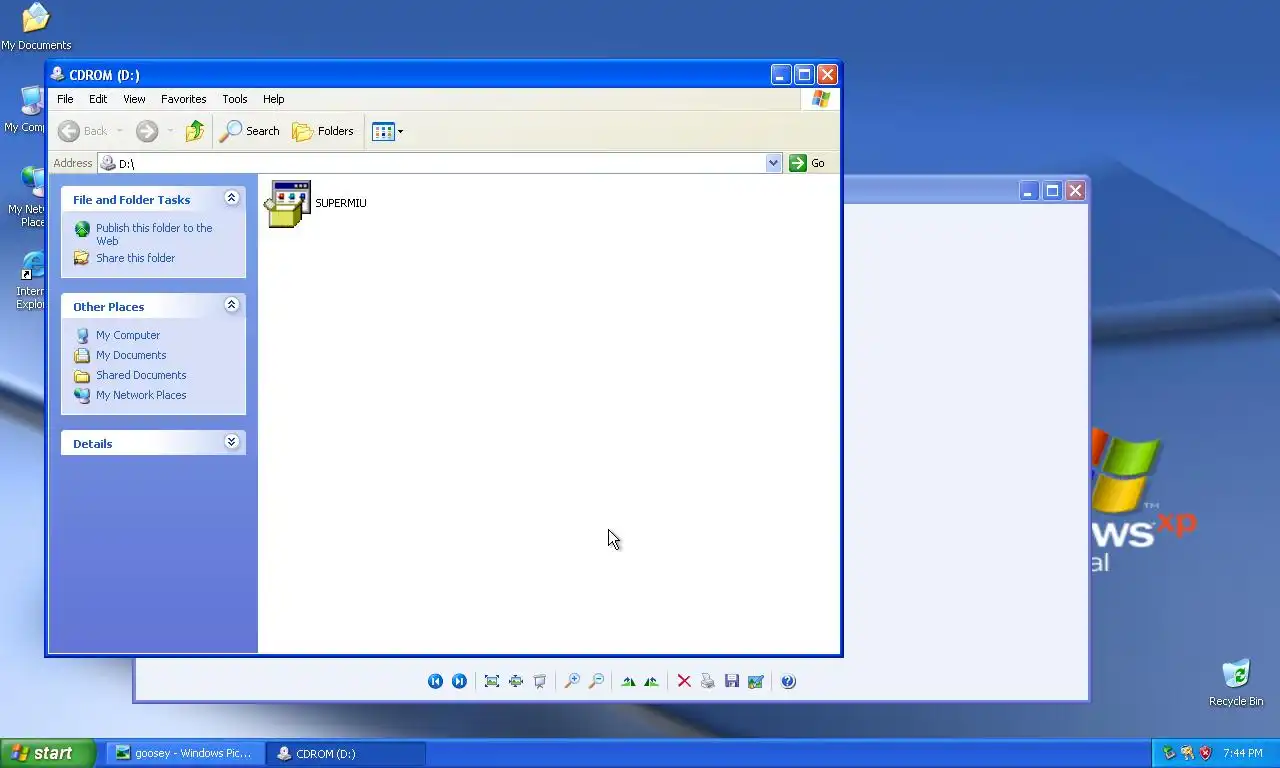Go to My Documents in Other Places
The width and height of the screenshot is (1280, 768).
coord(131,355)
